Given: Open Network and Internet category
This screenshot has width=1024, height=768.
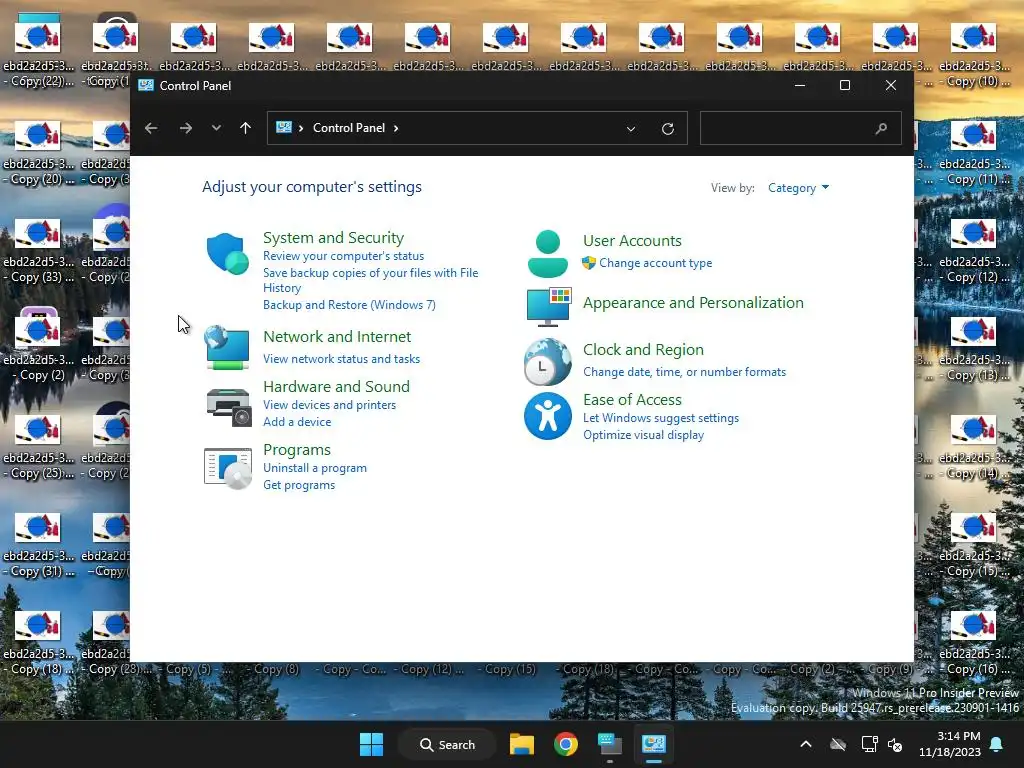Looking at the screenshot, I should tap(337, 336).
